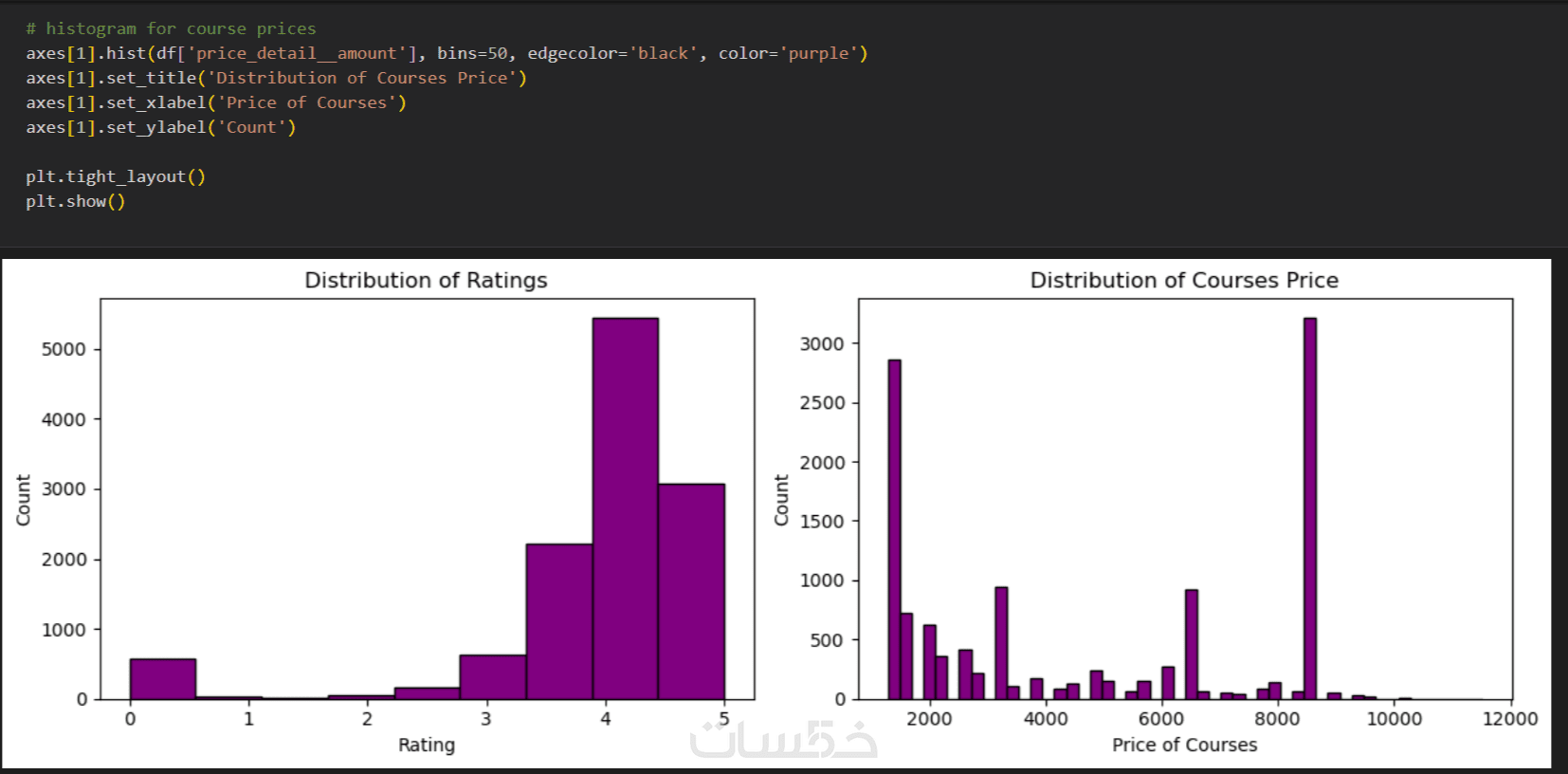
Task: Click the 'purple' color string in code
Action: [x=819, y=53]
